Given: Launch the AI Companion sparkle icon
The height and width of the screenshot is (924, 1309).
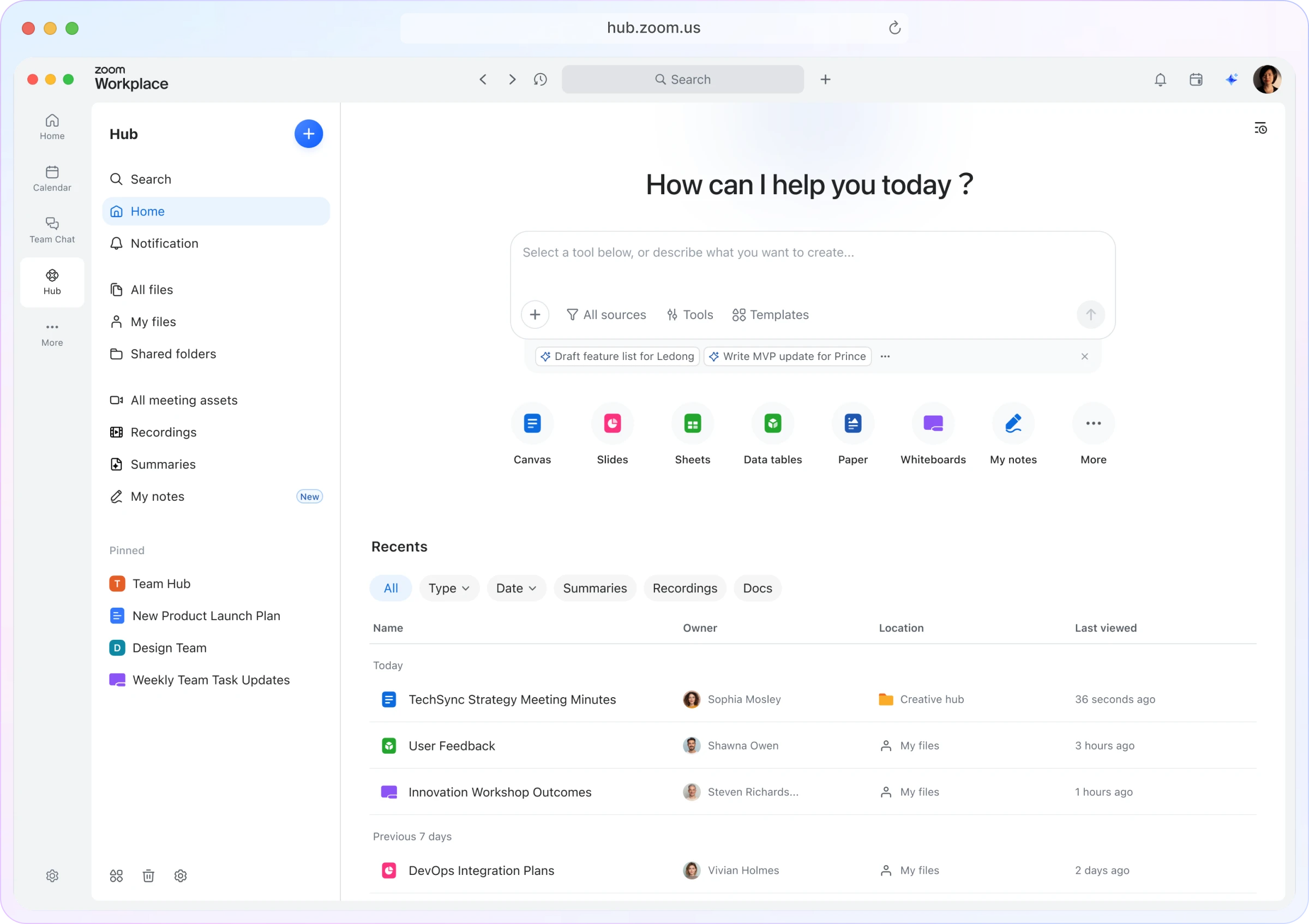Looking at the screenshot, I should [1232, 79].
